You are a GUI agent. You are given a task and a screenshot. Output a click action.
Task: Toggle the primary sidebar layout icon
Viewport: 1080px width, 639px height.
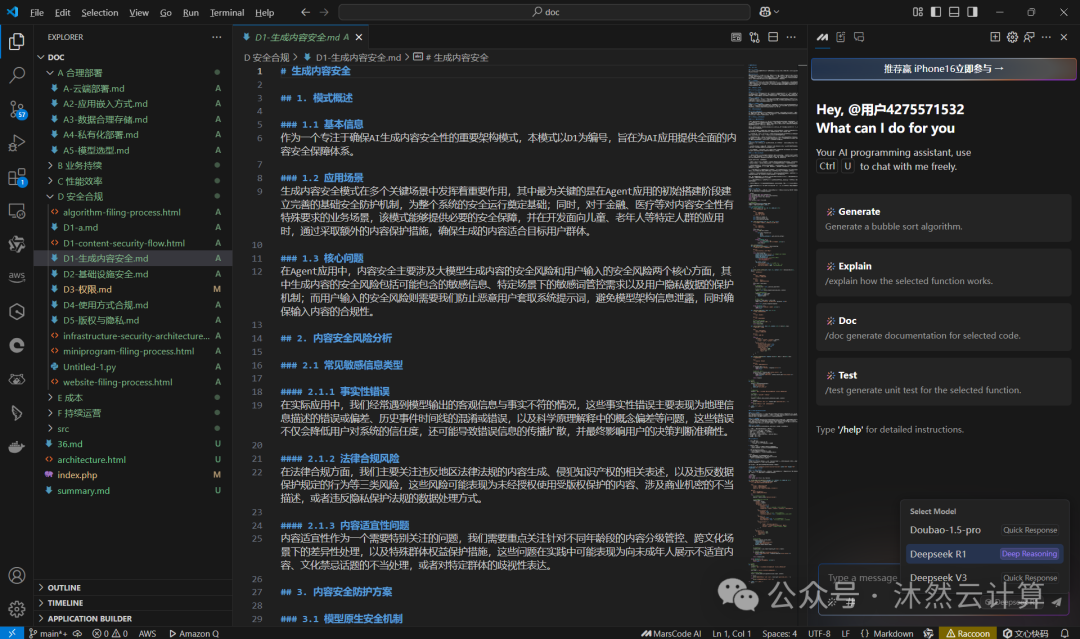[935, 12]
